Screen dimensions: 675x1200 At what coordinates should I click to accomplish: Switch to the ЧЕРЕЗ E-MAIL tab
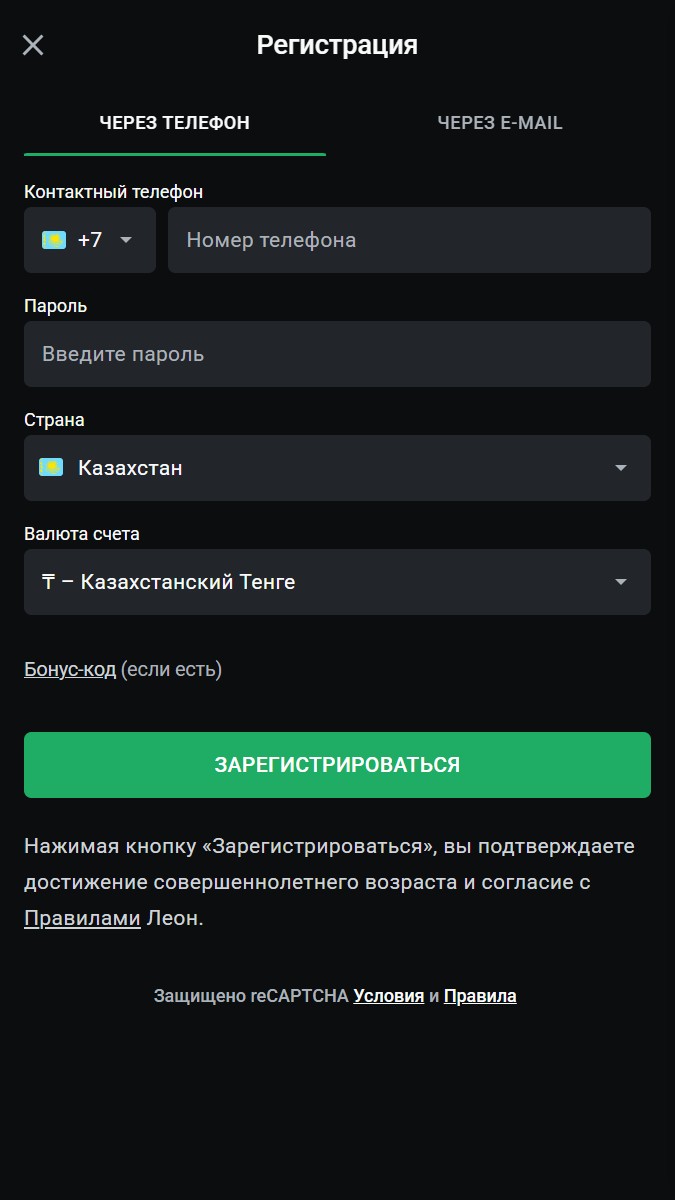click(500, 123)
